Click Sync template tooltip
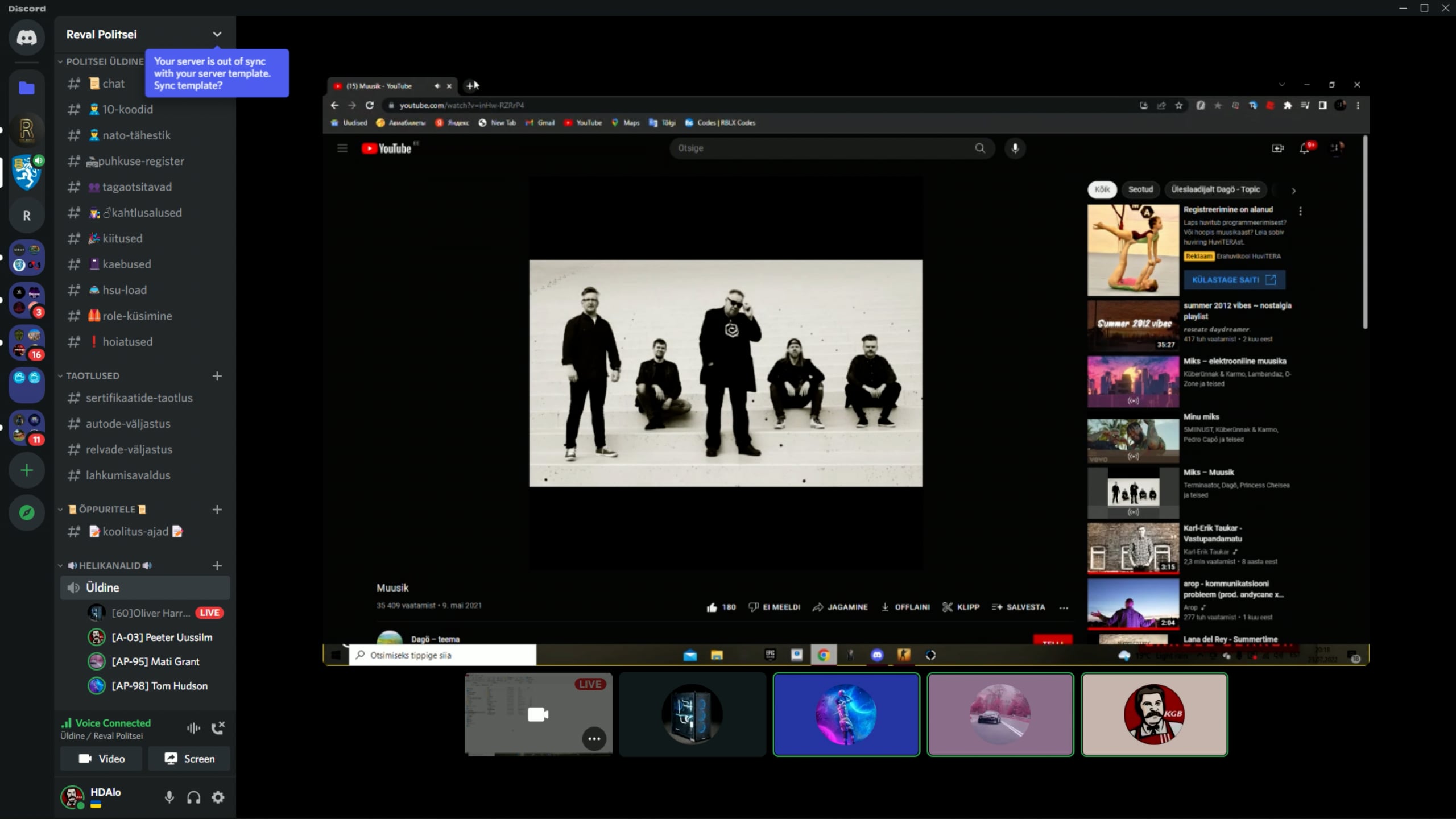1456x819 pixels. click(x=217, y=73)
